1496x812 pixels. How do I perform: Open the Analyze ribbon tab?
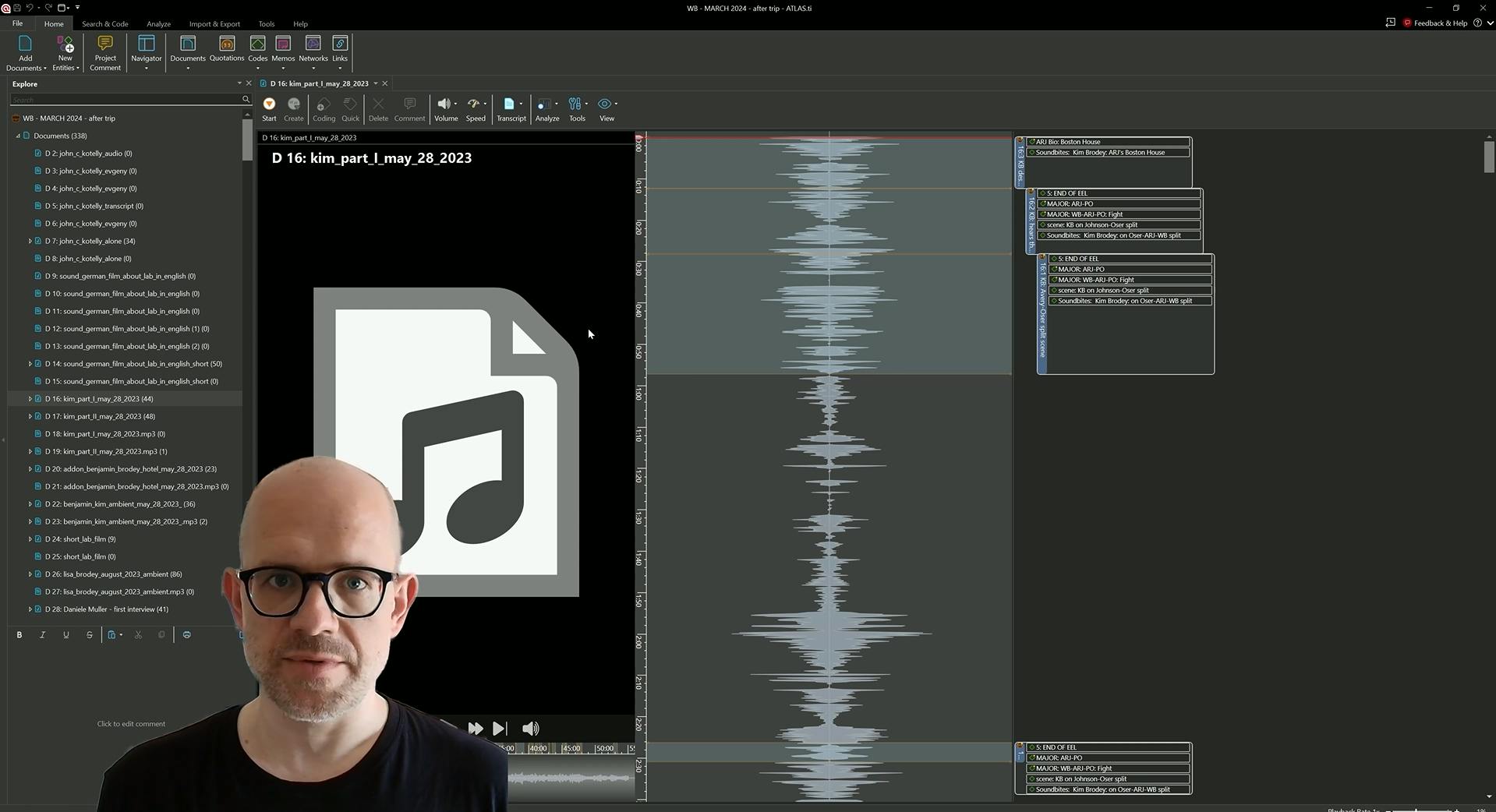coord(158,24)
